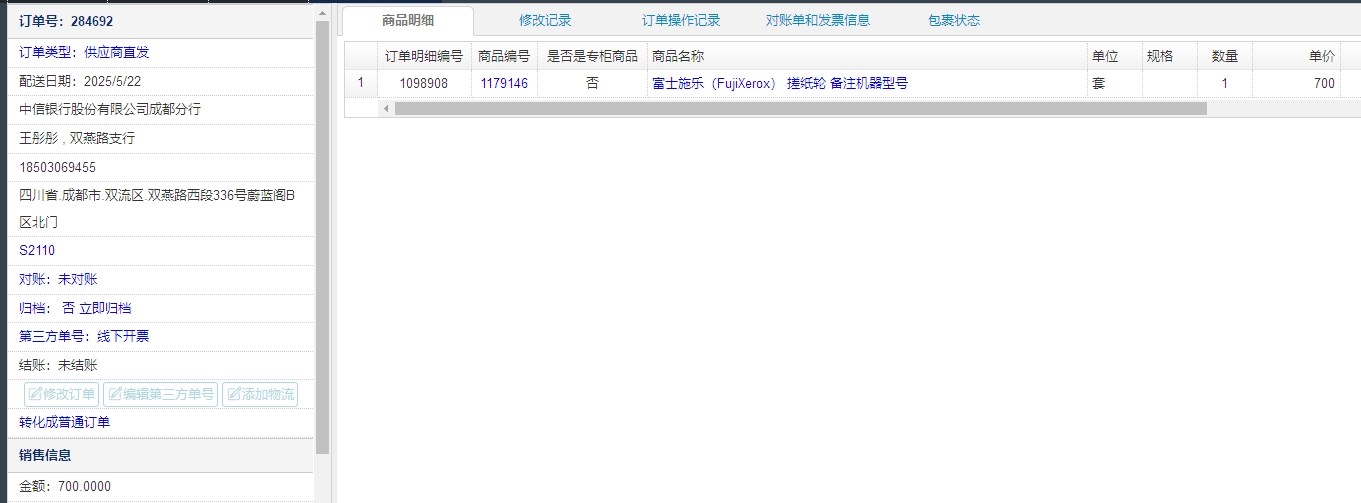Open the 订单操作记录 tab

point(681,20)
